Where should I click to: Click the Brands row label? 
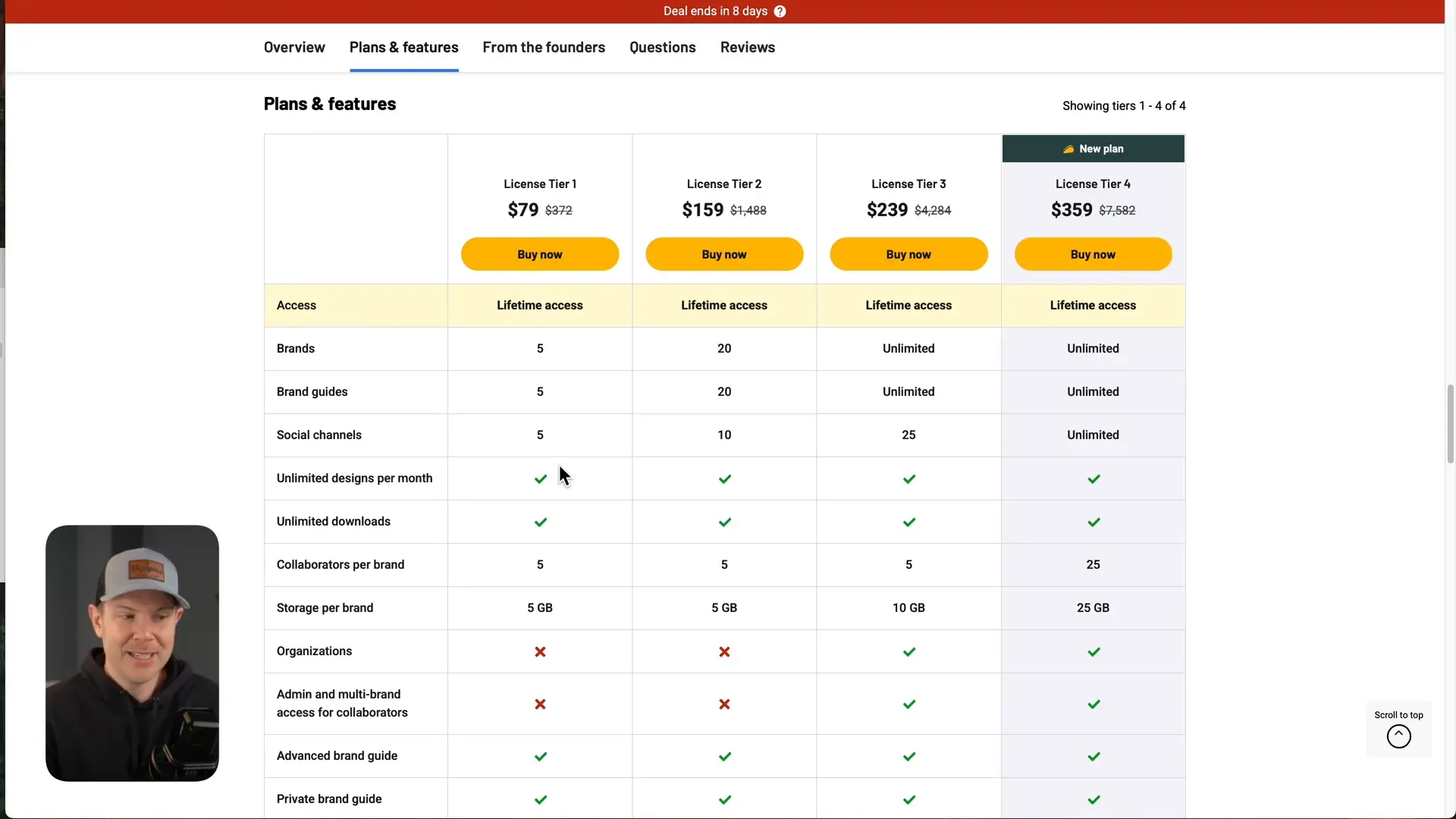pyautogui.click(x=296, y=349)
